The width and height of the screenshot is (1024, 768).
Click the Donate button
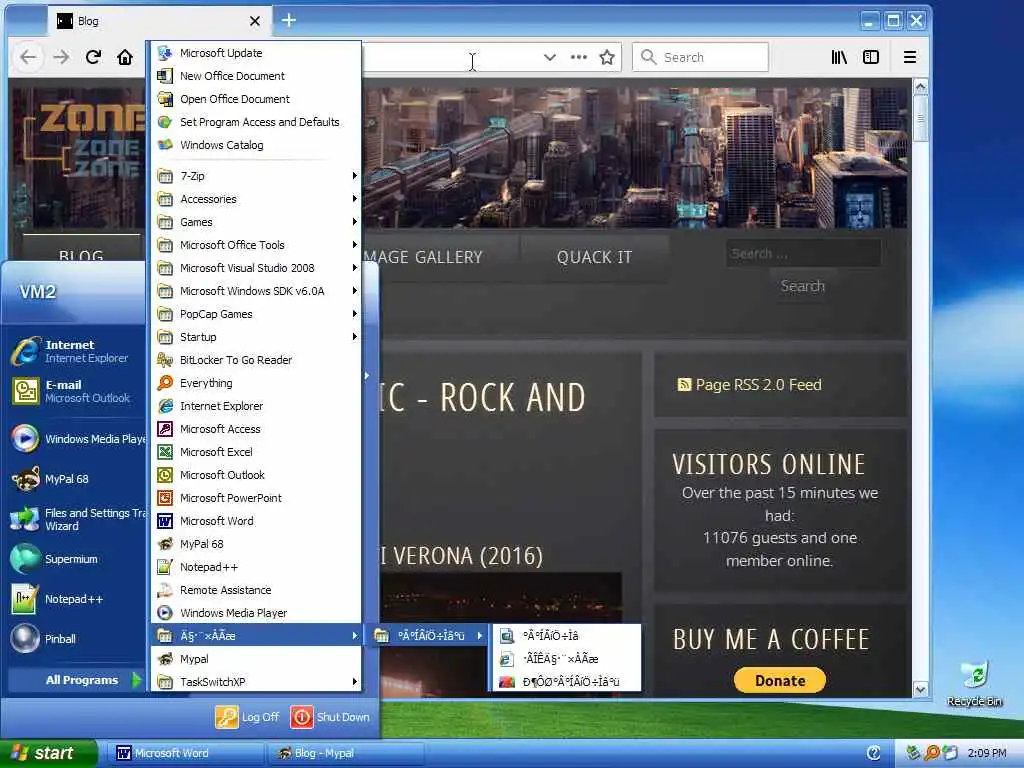point(780,680)
